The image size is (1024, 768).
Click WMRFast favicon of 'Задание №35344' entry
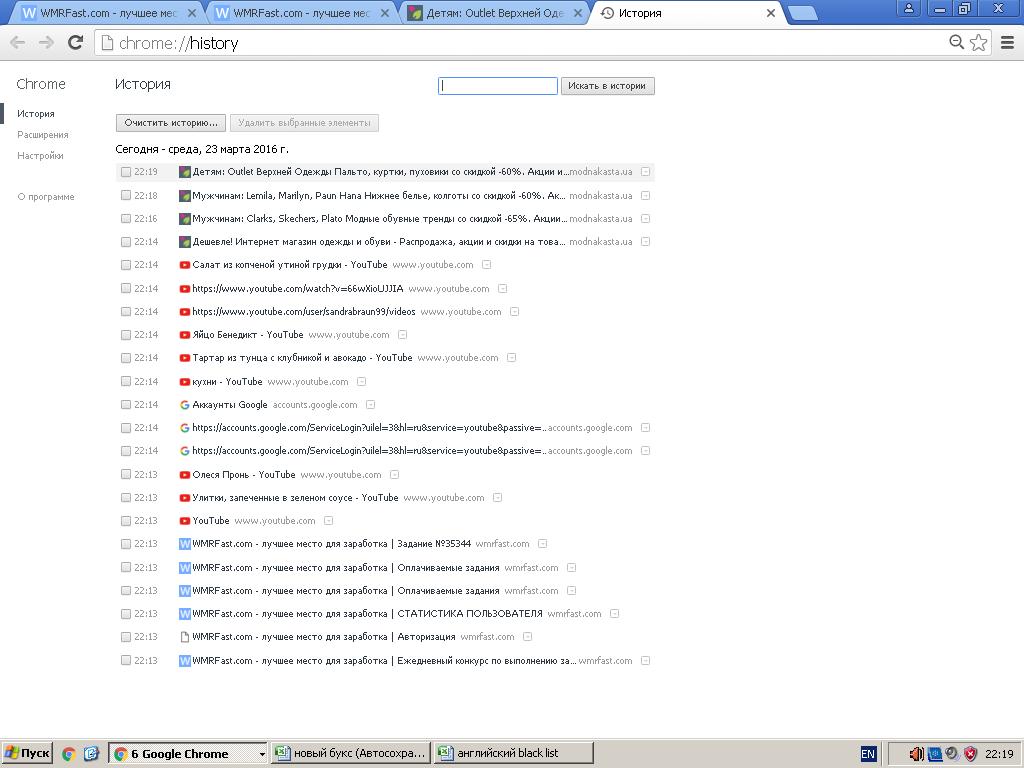185,544
